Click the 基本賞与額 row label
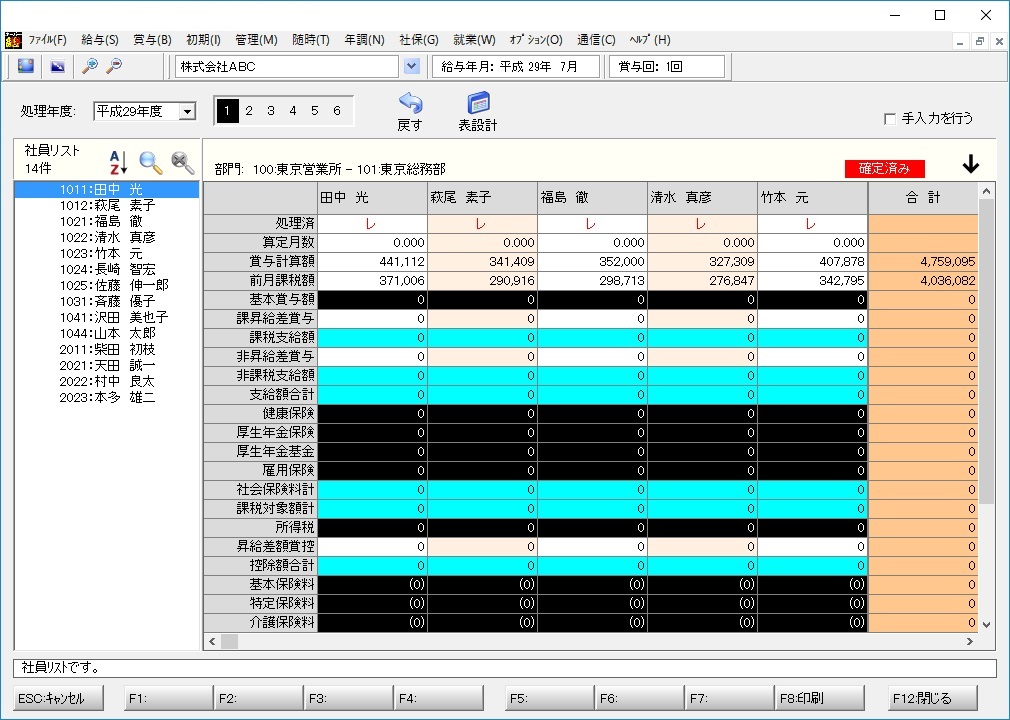This screenshot has height=720, width=1010. click(261, 299)
